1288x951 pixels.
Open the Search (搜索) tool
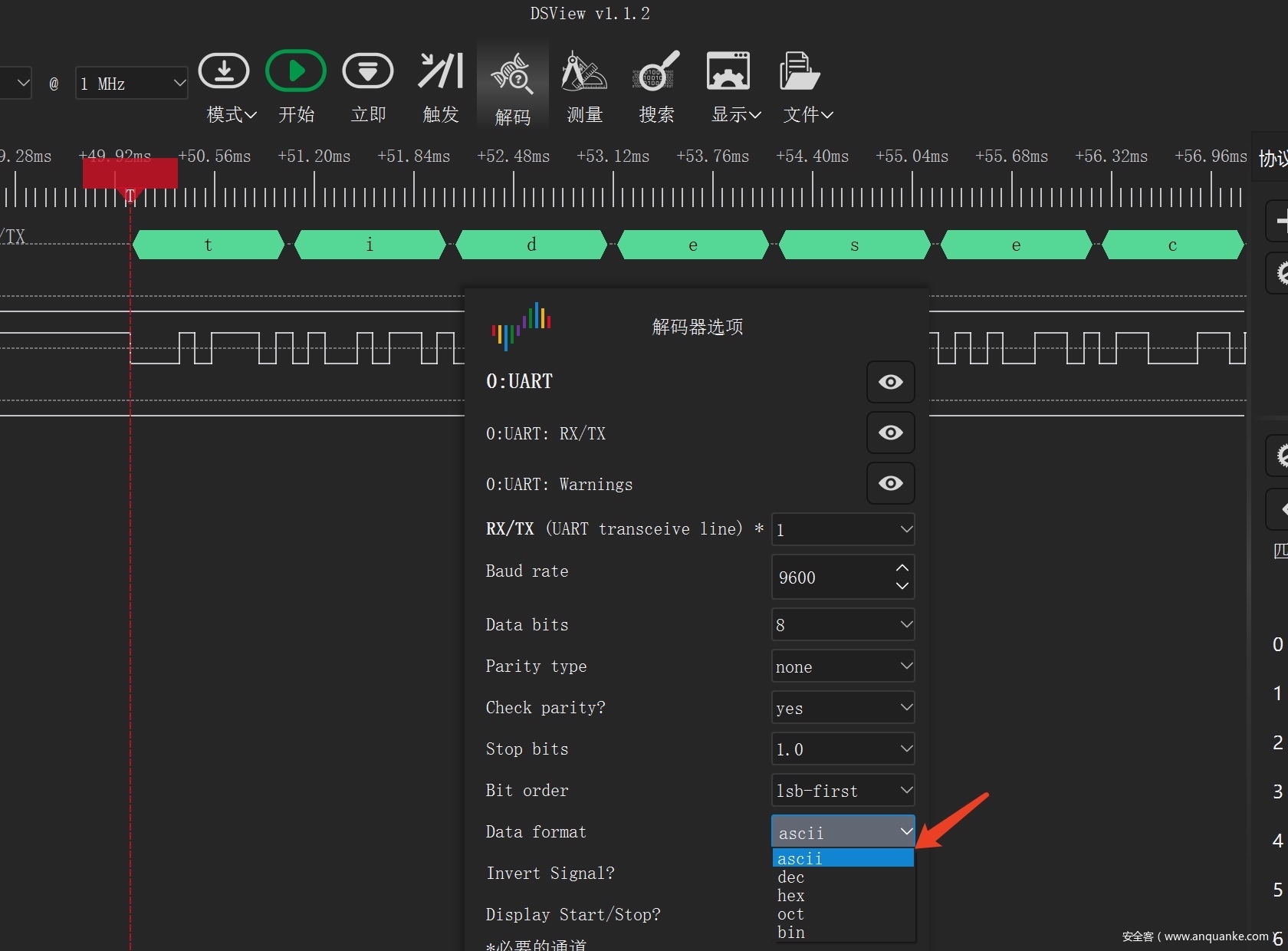[x=656, y=72]
